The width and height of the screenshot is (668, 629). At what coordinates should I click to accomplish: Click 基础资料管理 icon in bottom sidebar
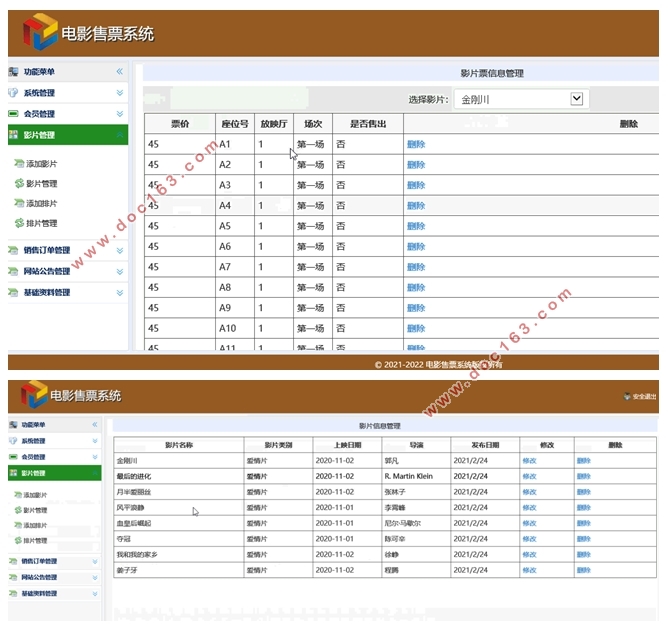(14, 593)
